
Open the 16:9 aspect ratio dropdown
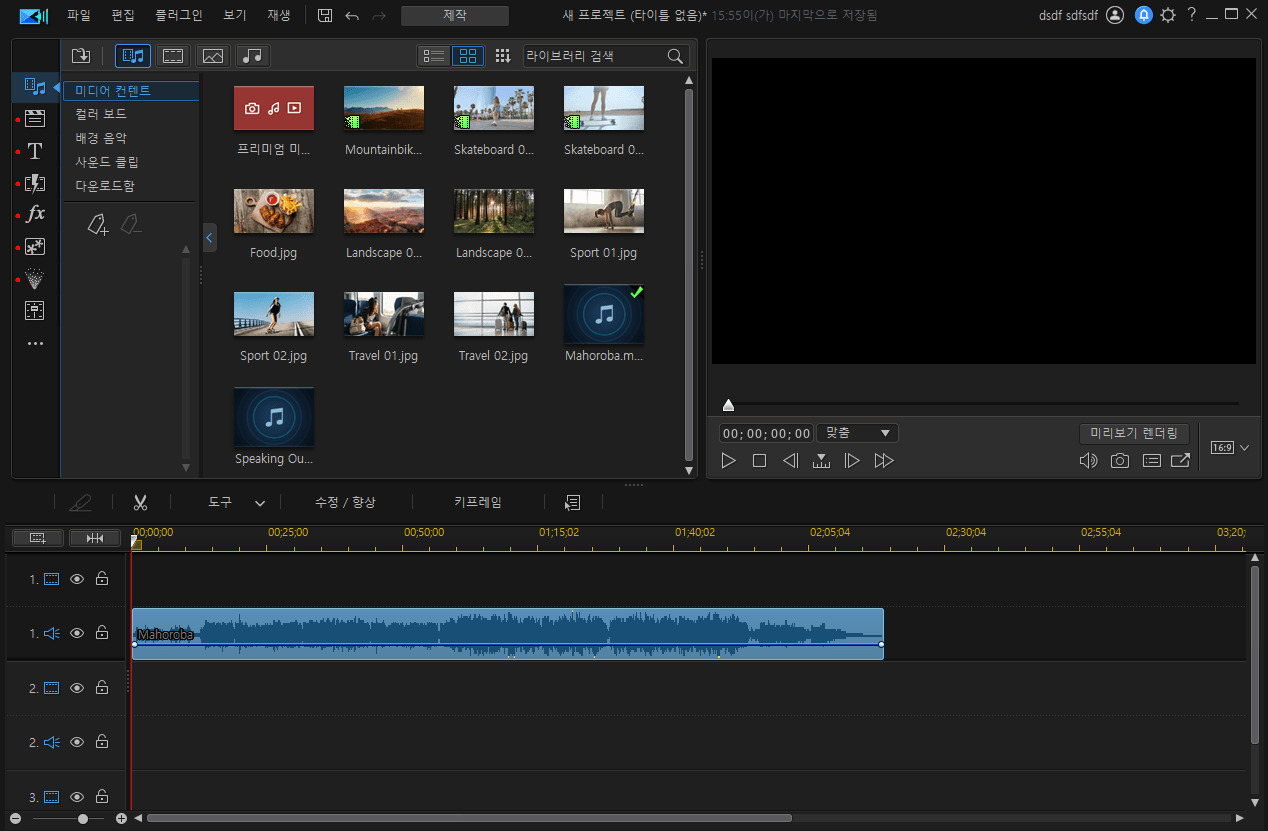[x=1230, y=448]
